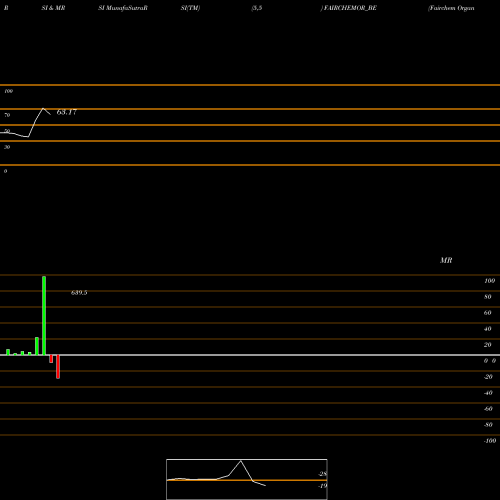Click the -100 label on the MR axis
The image size is (500, 500).
point(490,441)
